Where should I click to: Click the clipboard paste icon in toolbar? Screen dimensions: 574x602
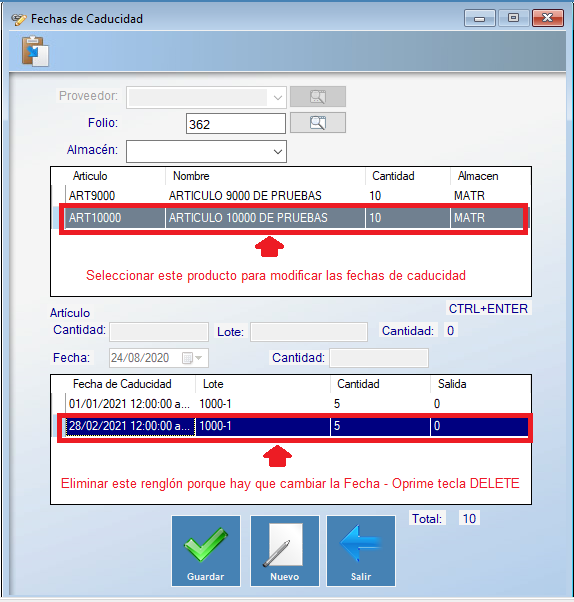pyautogui.click(x=35, y=51)
